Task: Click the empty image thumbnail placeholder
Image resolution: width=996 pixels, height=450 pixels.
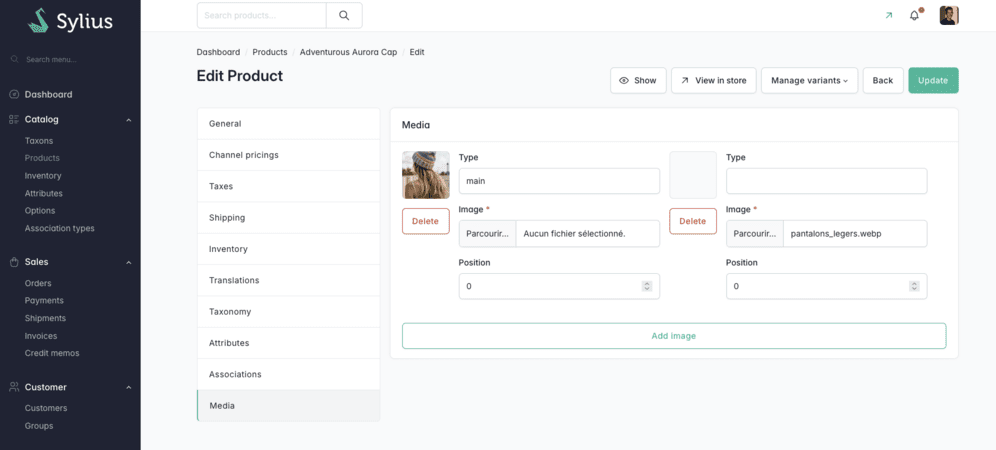Action: click(x=693, y=175)
